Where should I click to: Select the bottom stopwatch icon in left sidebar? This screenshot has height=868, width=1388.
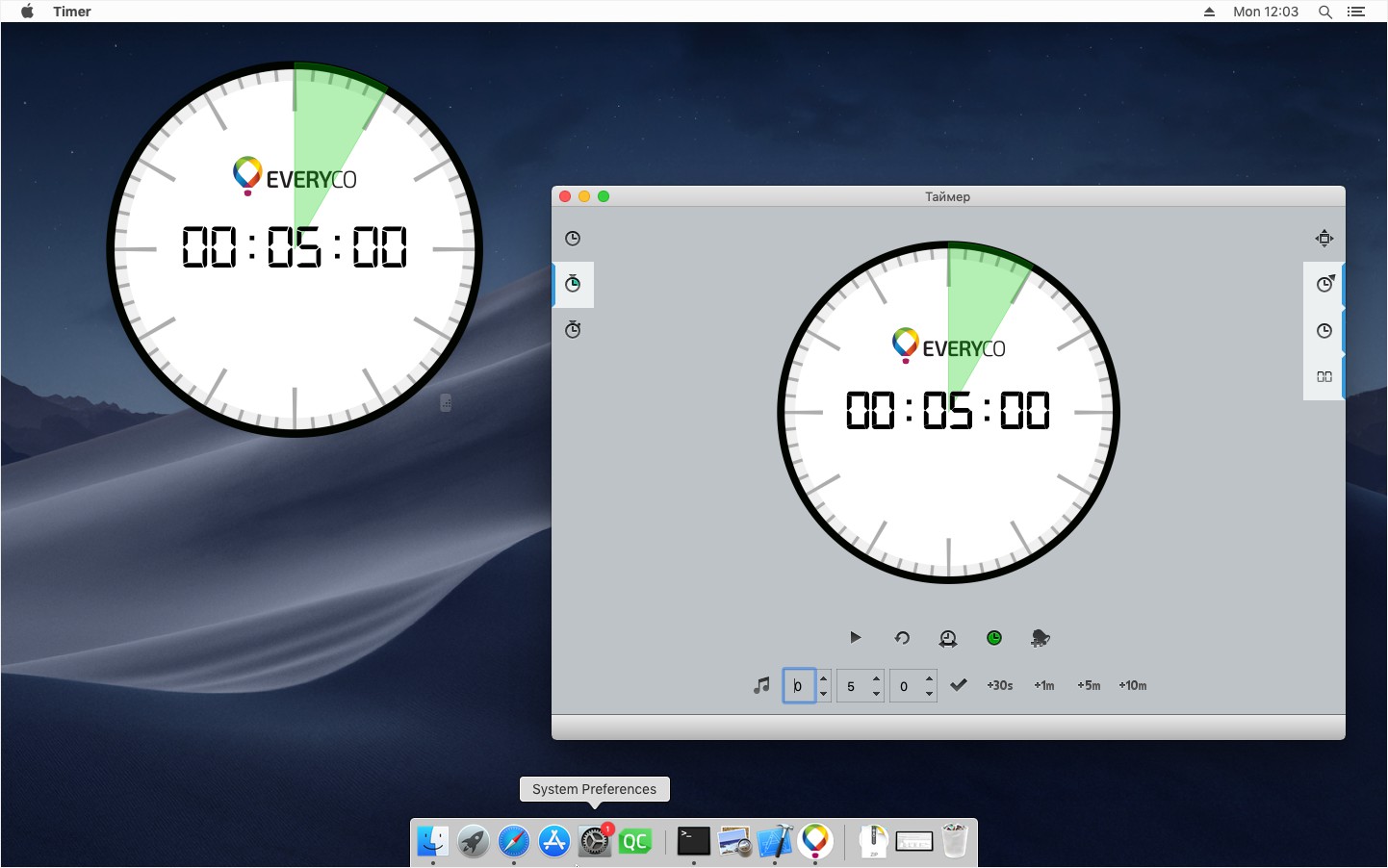[x=573, y=329]
